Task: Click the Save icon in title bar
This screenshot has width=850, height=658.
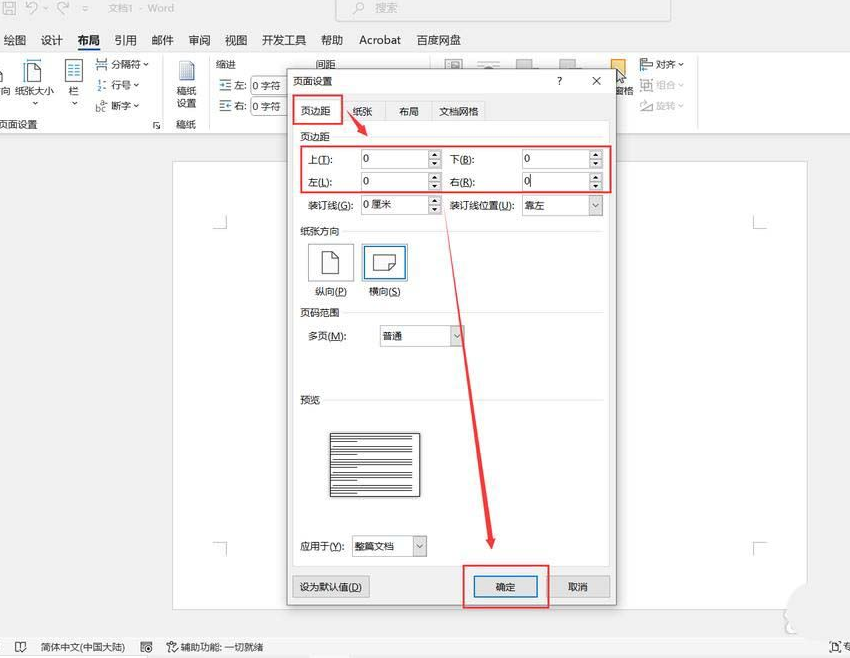Action: point(10,8)
